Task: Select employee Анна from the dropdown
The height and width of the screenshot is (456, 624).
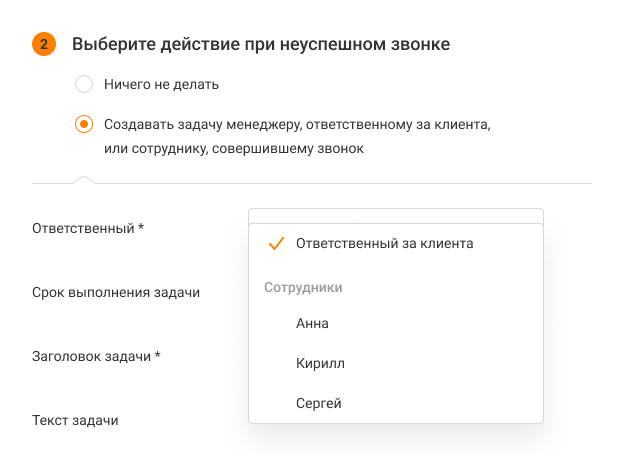Action: tap(312, 324)
